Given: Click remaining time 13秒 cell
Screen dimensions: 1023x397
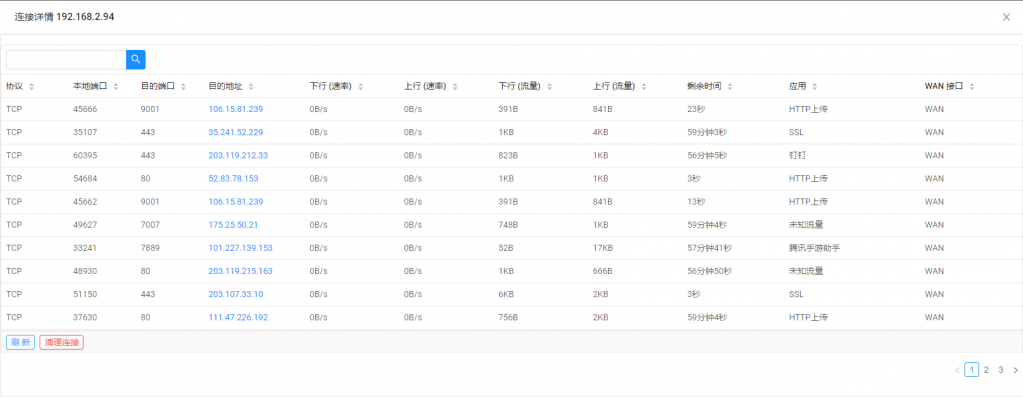Looking at the screenshot, I should [696, 201].
